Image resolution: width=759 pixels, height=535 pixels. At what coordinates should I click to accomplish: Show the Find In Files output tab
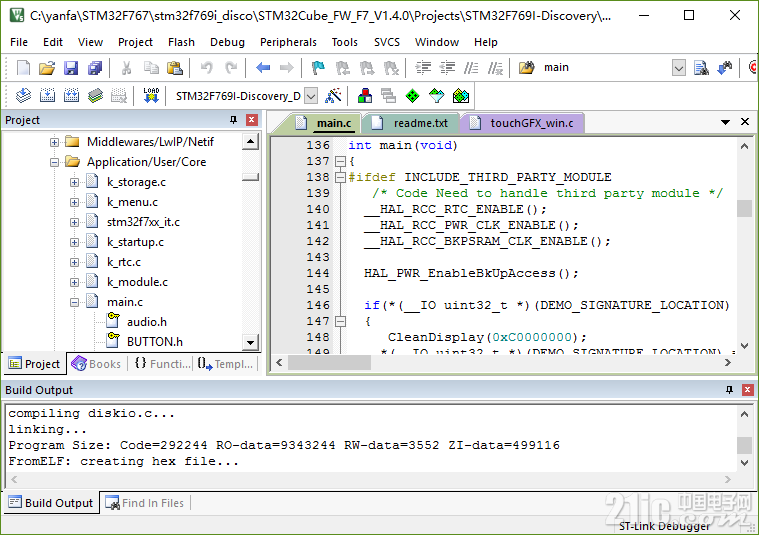(x=145, y=504)
